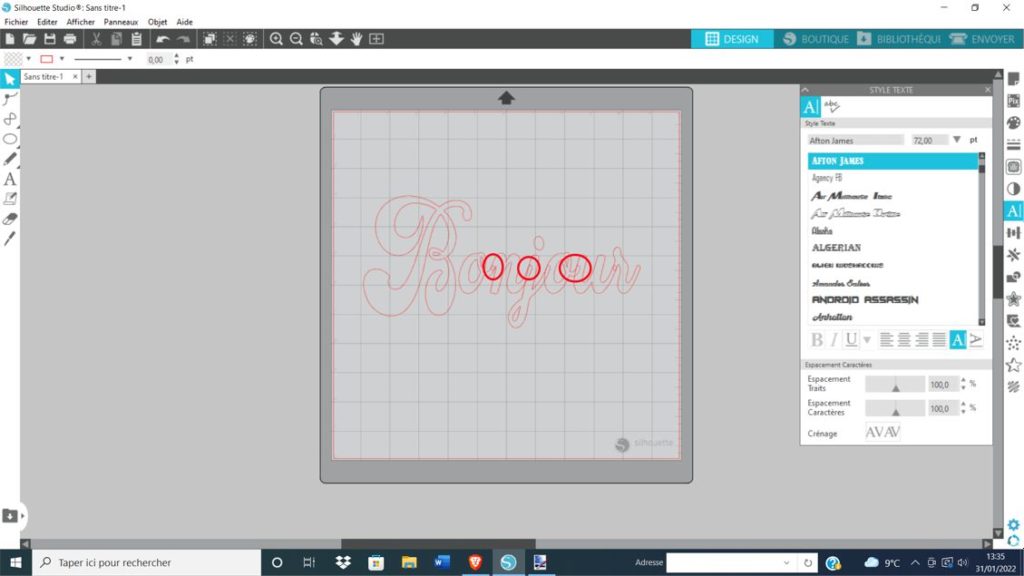Screen dimensions: 1024x576
Task: Click the line color swatch
Action: pyautogui.click(x=46, y=59)
